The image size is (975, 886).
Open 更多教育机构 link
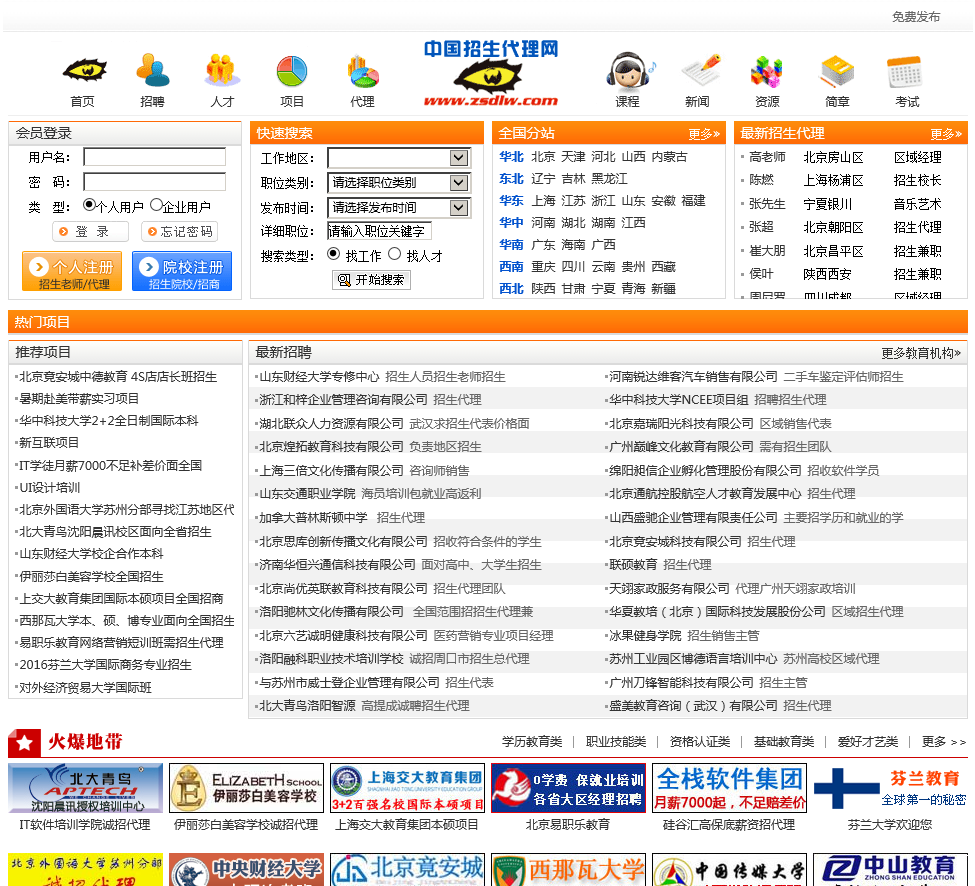pos(921,353)
